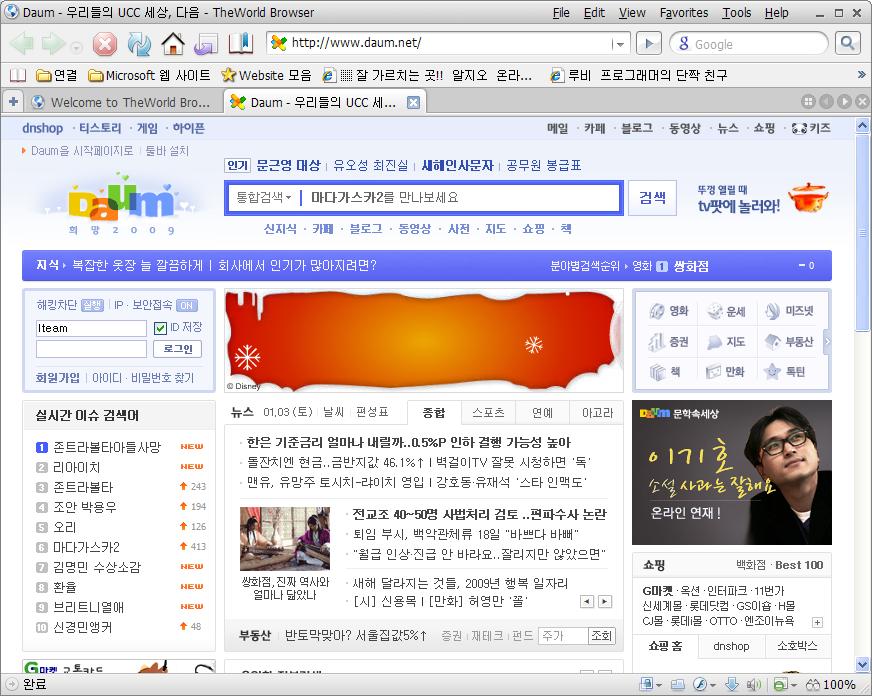Image resolution: width=872 pixels, height=696 pixels.
Task: Open the Website 모음 starred bookmark
Action: (x=266, y=75)
